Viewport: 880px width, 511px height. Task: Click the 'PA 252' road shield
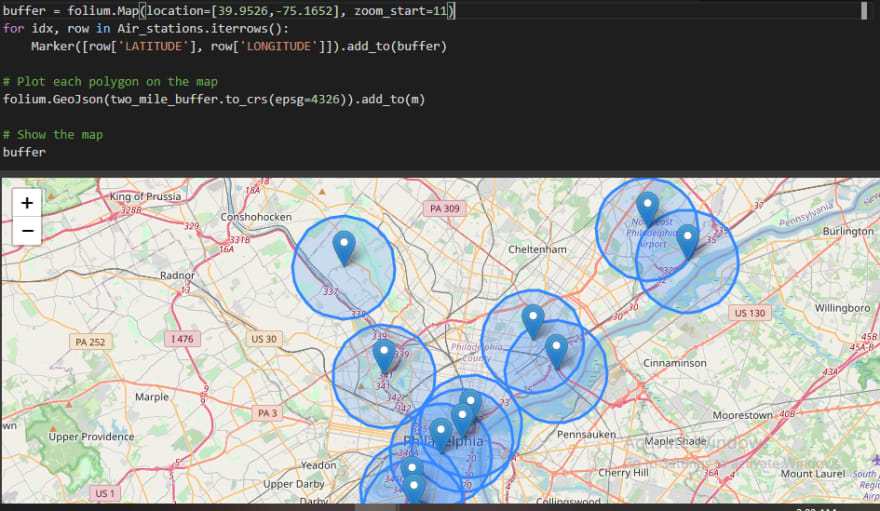point(90,342)
